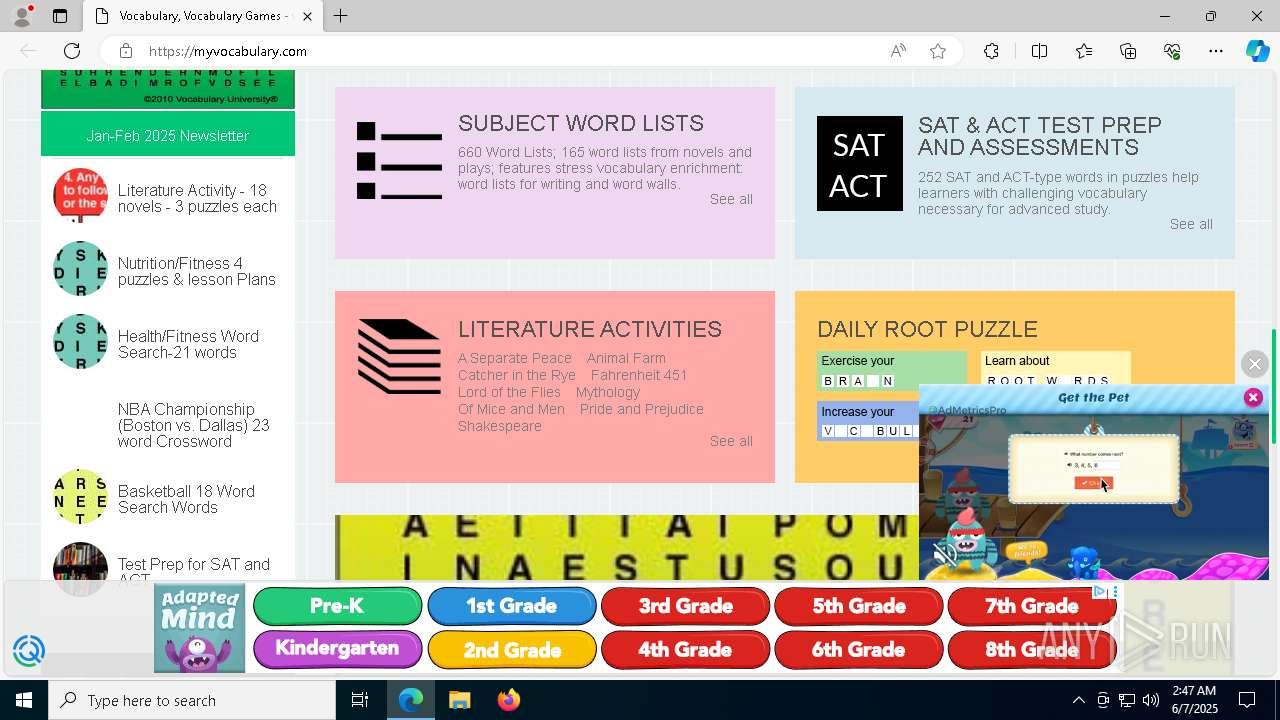Open A Separate Peace literature link

tap(515, 358)
